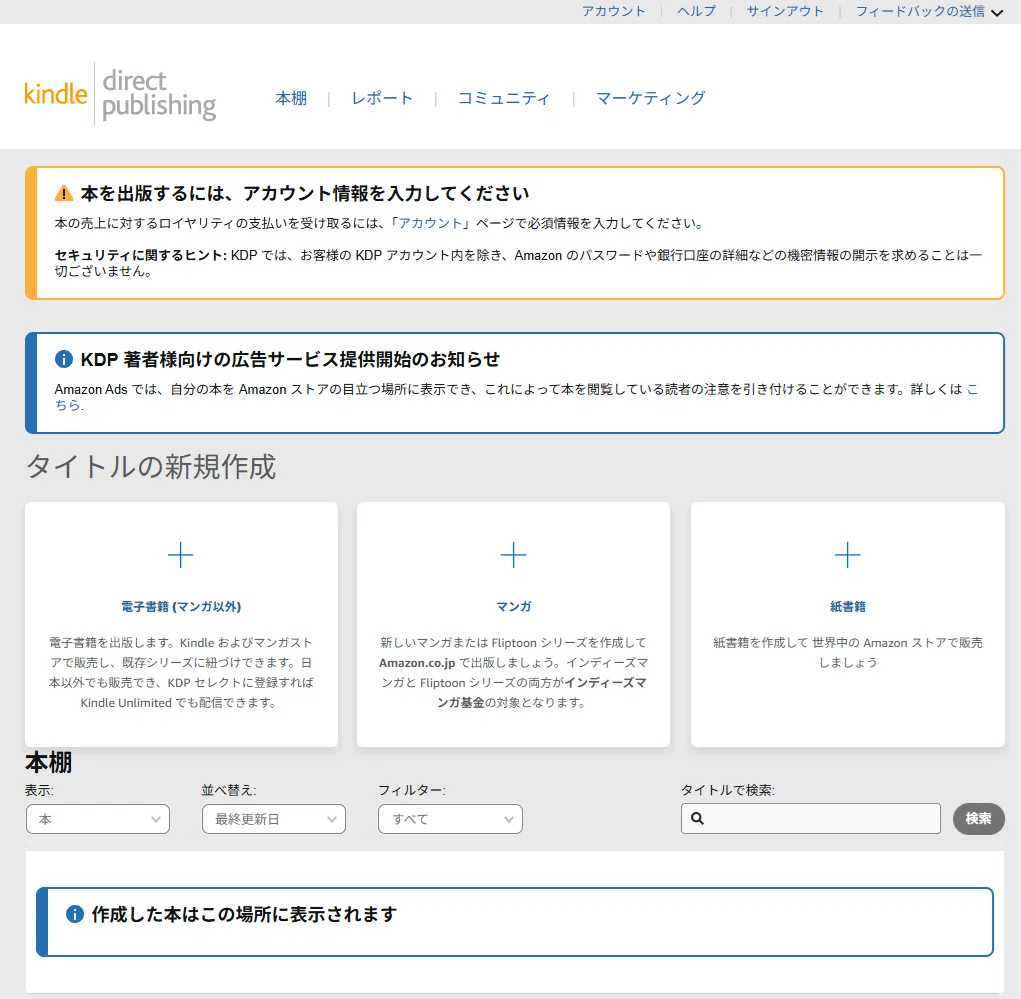
Task: Click the タイトルで検索: label
Action: (727, 790)
